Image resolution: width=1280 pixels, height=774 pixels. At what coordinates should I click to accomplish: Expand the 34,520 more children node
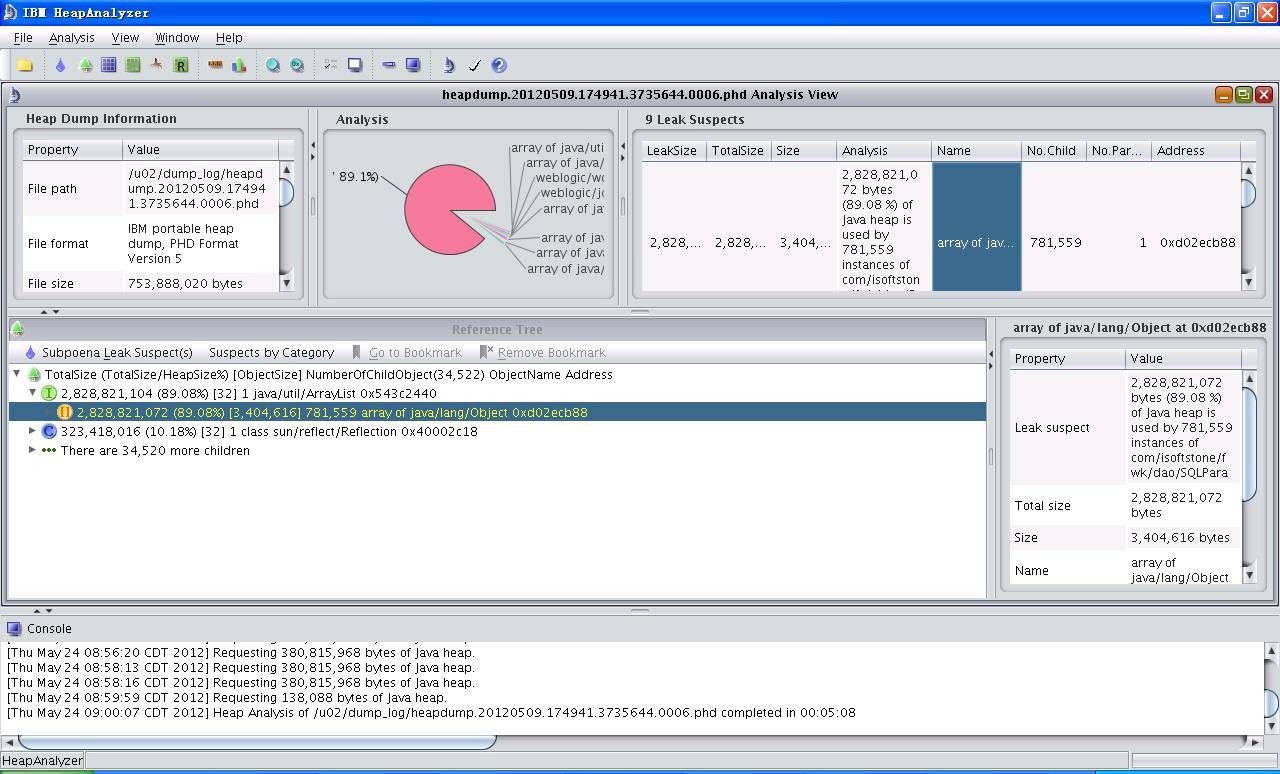33,450
